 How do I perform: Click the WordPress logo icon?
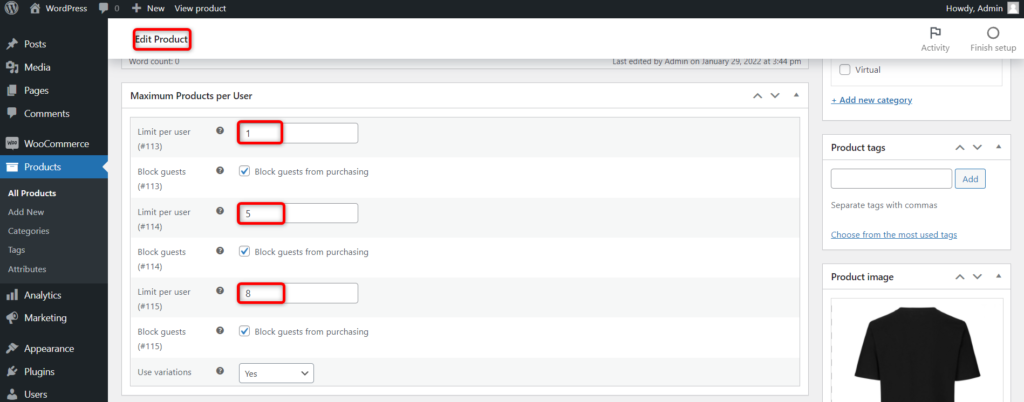click(x=12, y=8)
